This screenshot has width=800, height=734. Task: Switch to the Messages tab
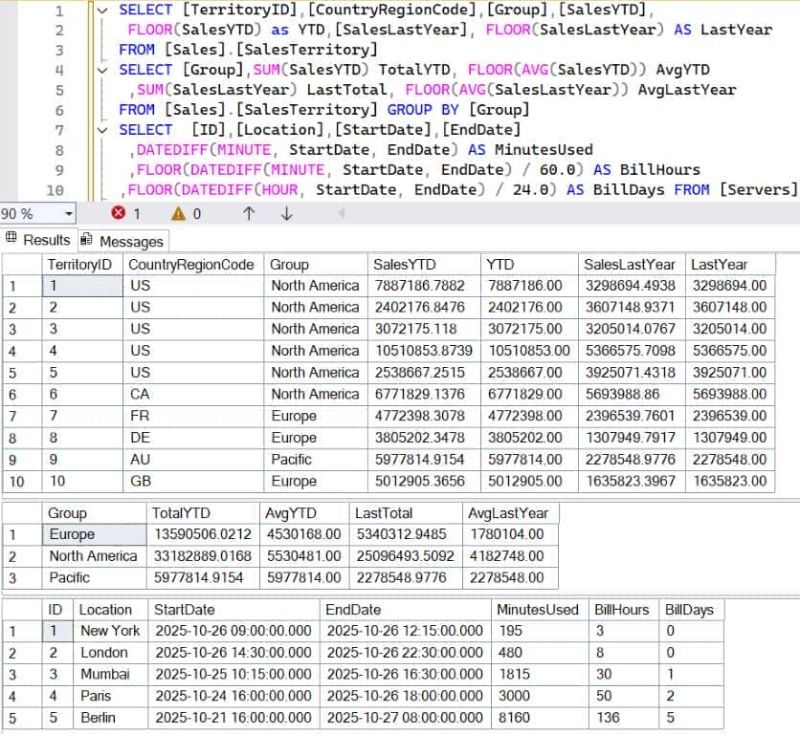click(123, 241)
